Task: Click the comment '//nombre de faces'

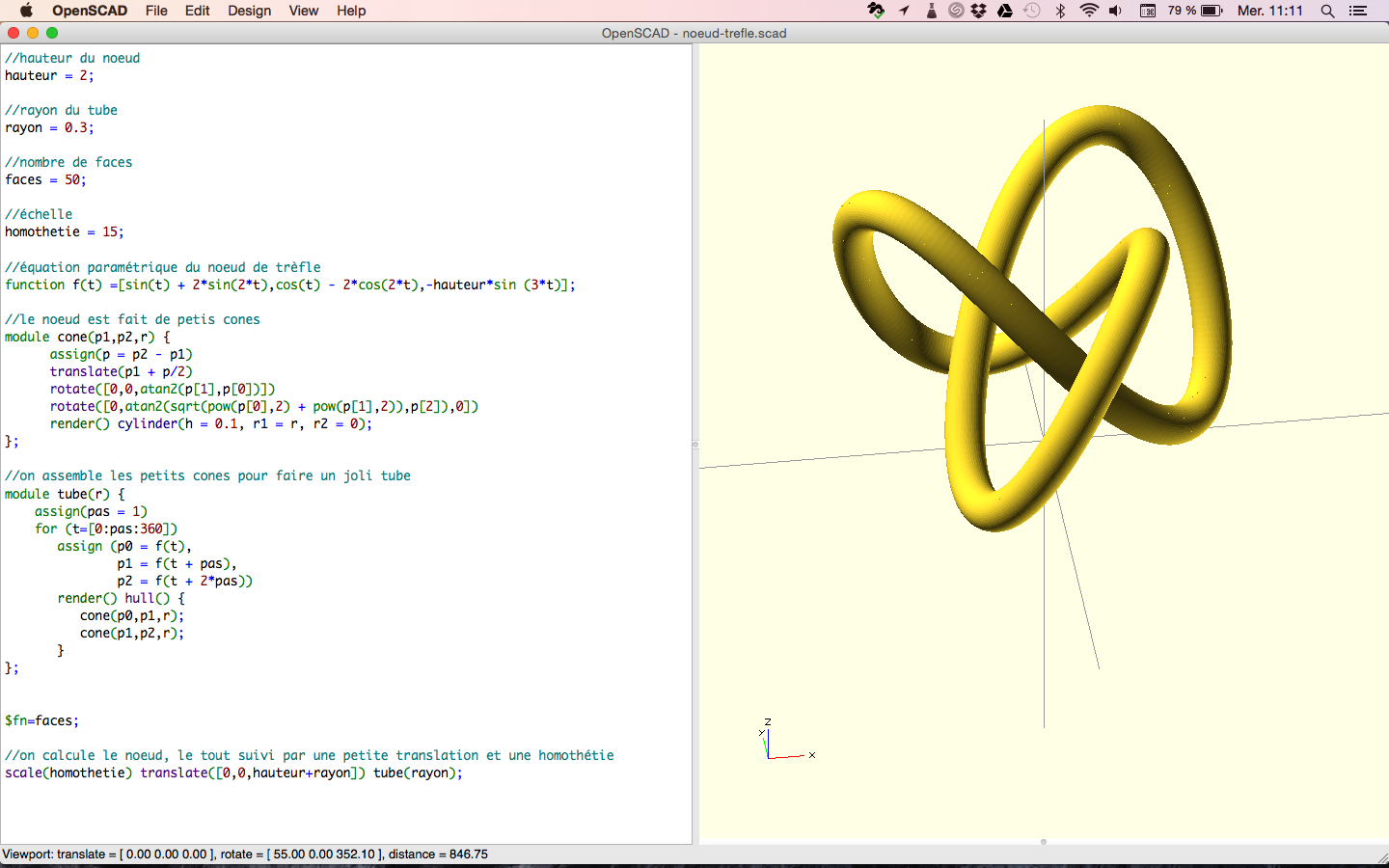Action: (x=68, y=162)
